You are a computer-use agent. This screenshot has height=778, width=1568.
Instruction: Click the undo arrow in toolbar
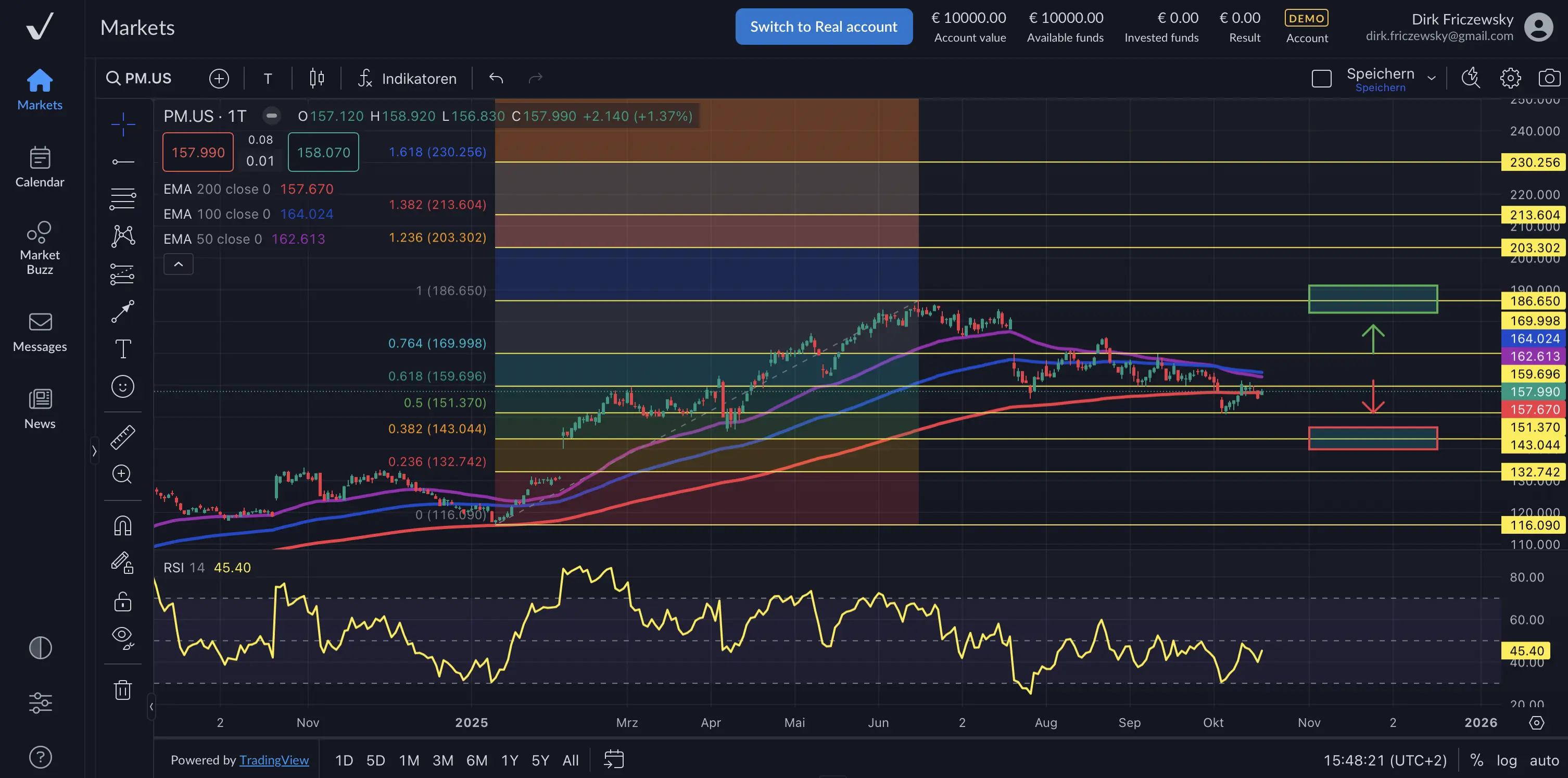coord(496,78)
